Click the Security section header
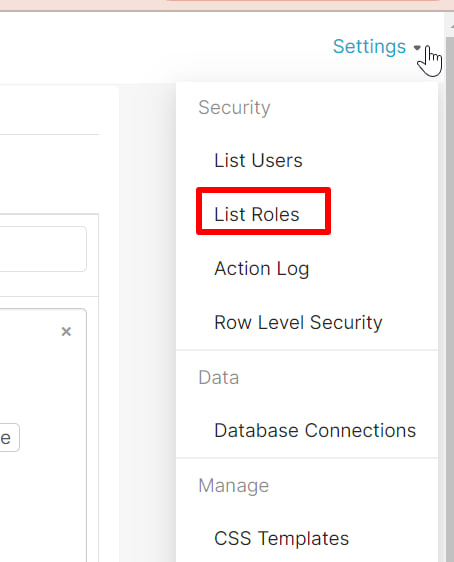 point(234,108)
